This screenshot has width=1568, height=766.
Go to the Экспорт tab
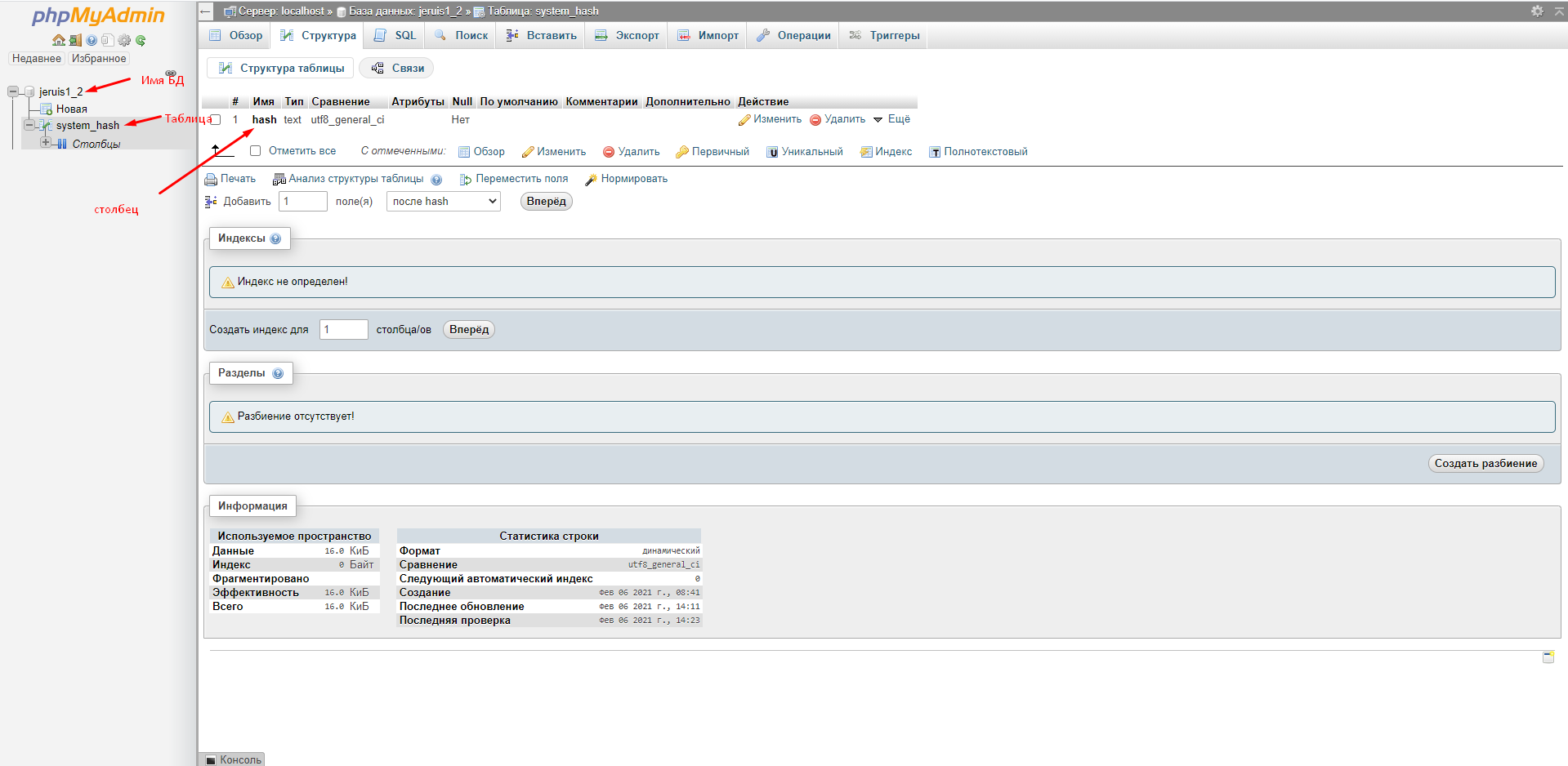click(x=627, y=35)
